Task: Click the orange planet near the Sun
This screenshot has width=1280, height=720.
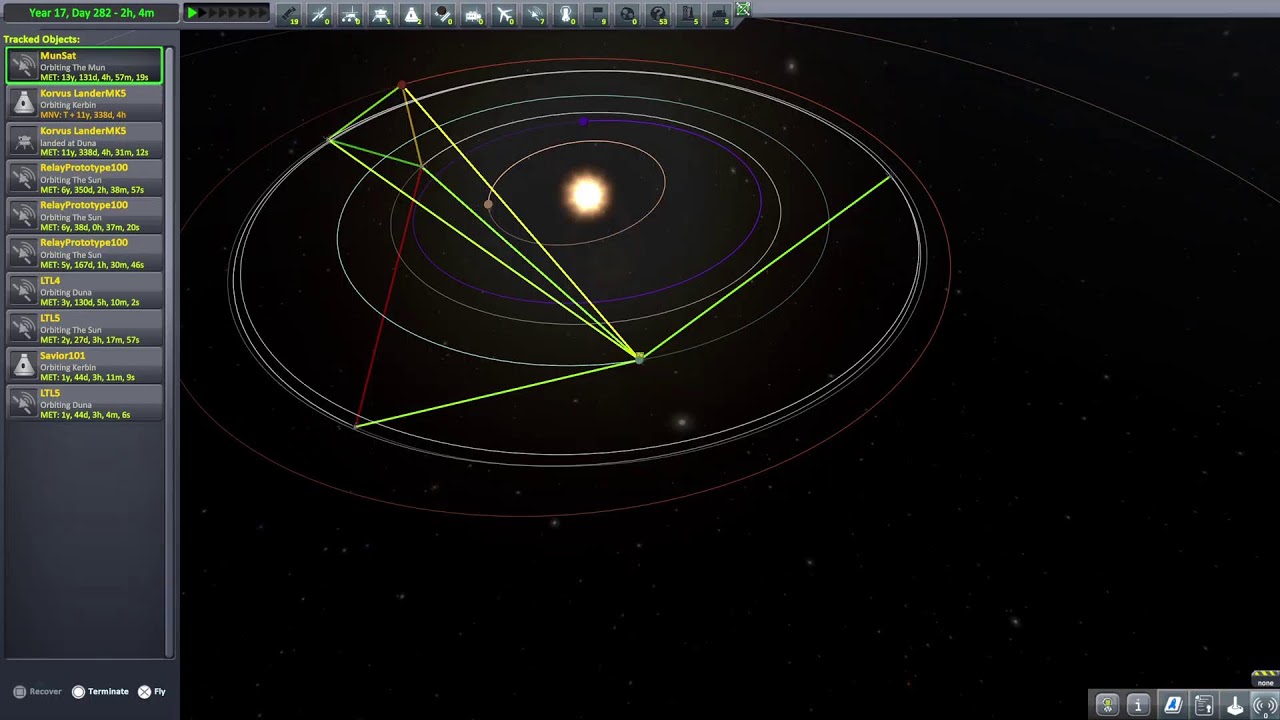Action: 488,204
